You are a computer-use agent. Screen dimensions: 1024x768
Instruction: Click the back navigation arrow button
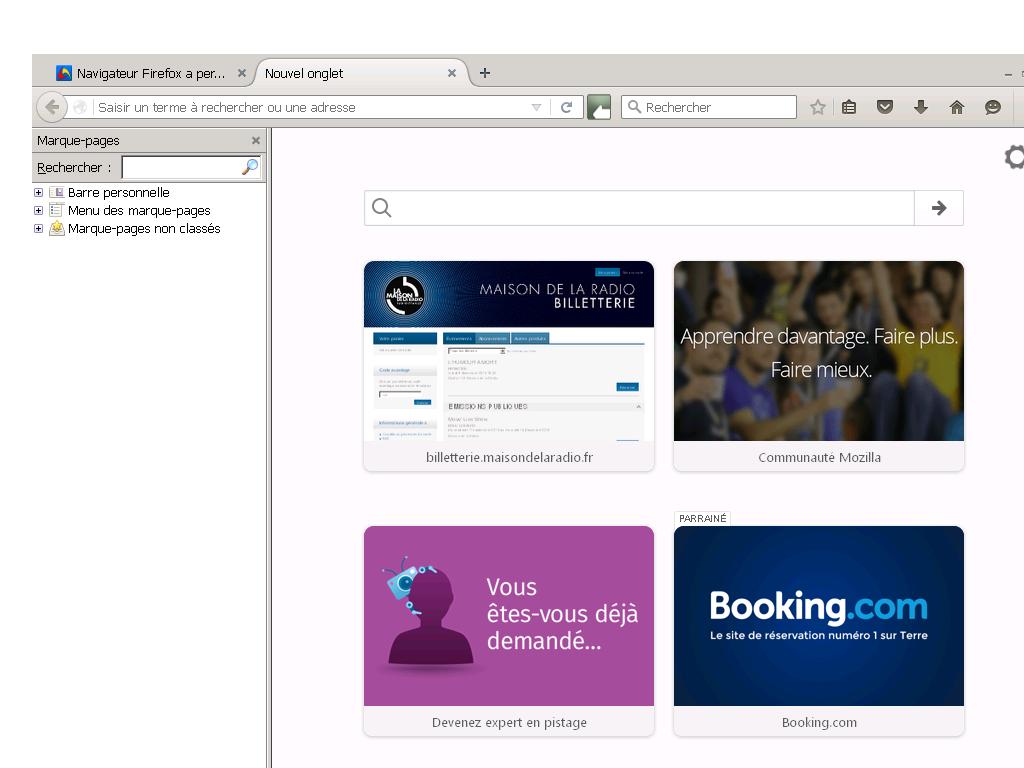(x=52, y=107)
